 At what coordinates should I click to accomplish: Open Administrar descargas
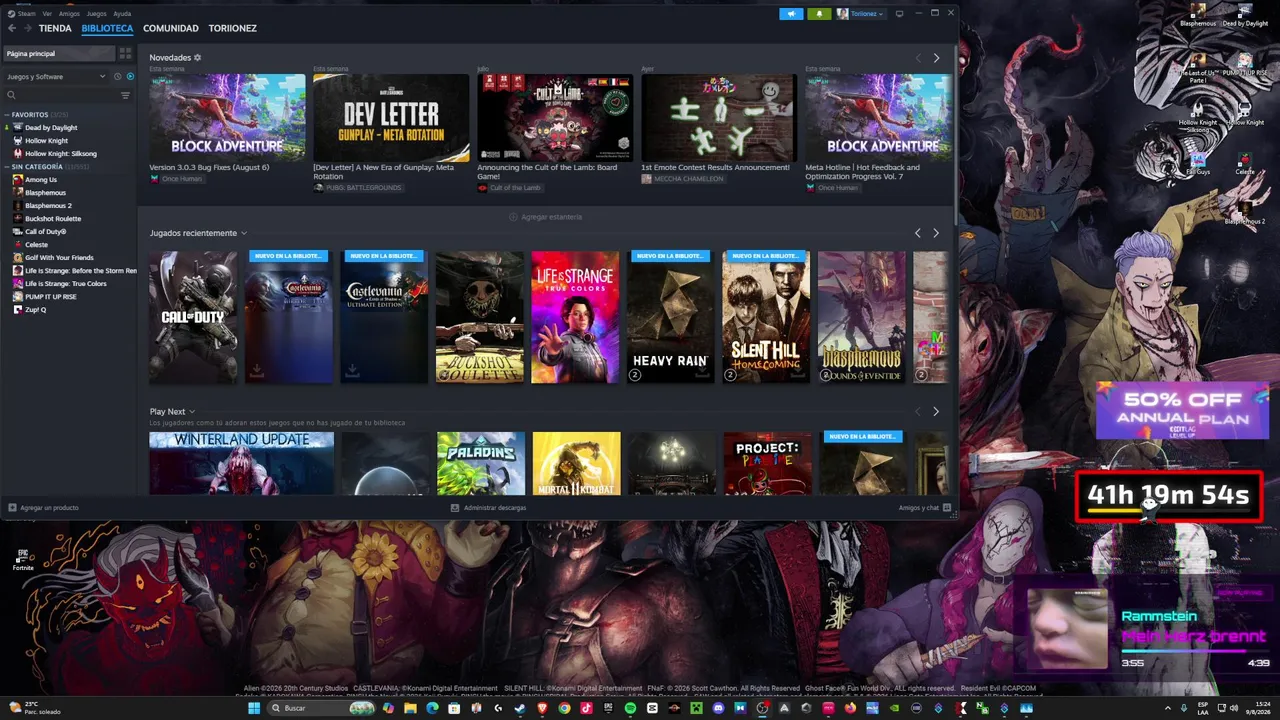[488, 508]
